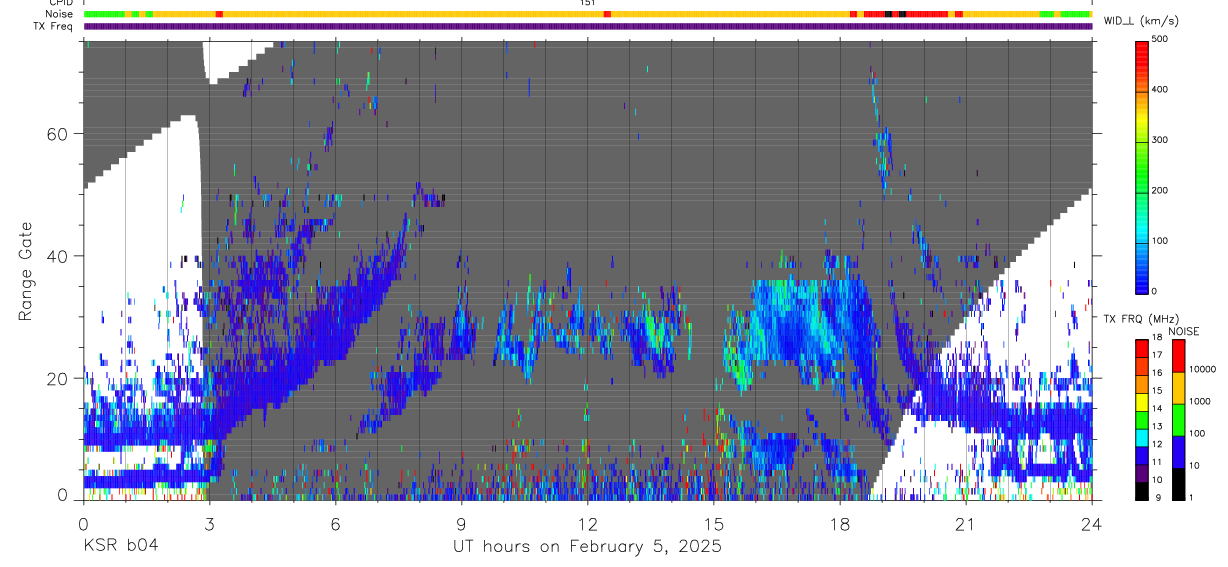Screen dimensions: 1228x567
Task: Select the 400 tick on width colorbar
Action: [x=1161, y=90]
